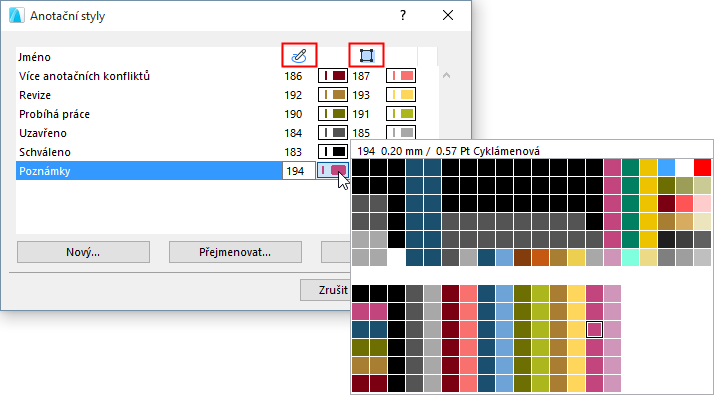The height and width of the screenshot is (395, 714).
Task: Click pen value text 186
Action: coord(293,76)
